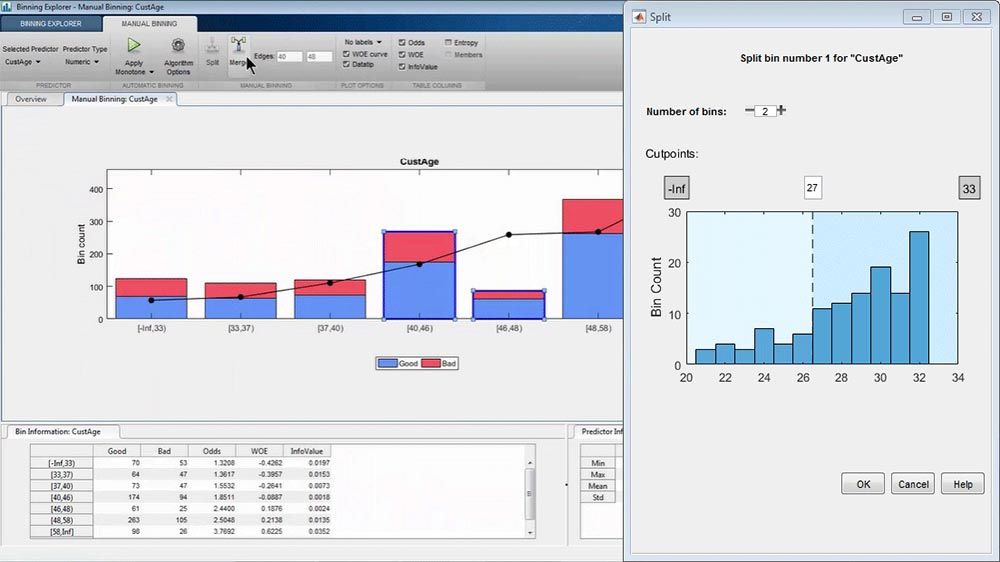Image resolution: width=1000 pixels, height=562 pixels.
Task: Click the Split dialog MATLAB icon
Action: tap(639, 17)
